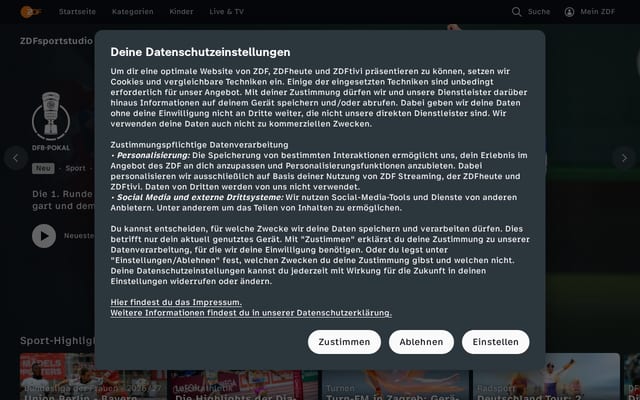Click 'Social Media und externe Drittsysteme:' label
The width and height of the screenshot is (640, 400).
tap(200, 198)
